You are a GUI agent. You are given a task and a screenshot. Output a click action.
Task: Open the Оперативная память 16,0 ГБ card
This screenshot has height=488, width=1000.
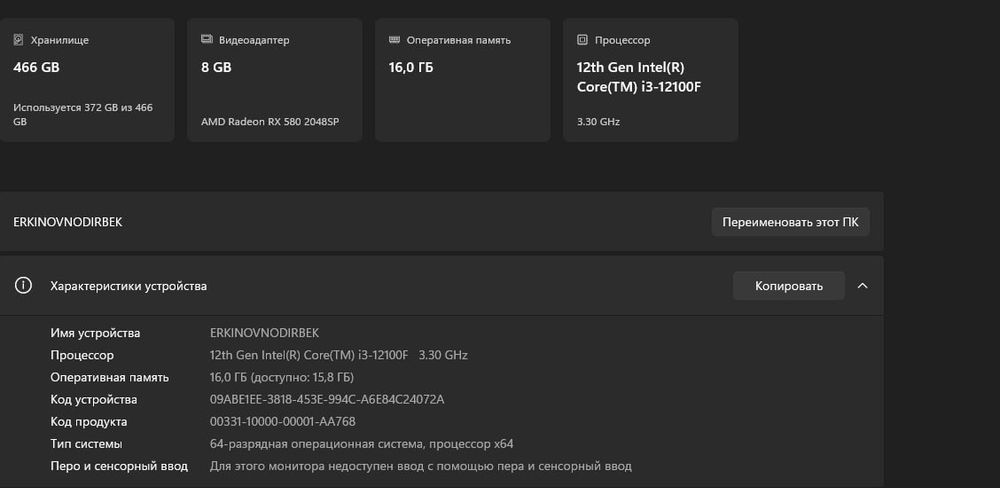462,80
